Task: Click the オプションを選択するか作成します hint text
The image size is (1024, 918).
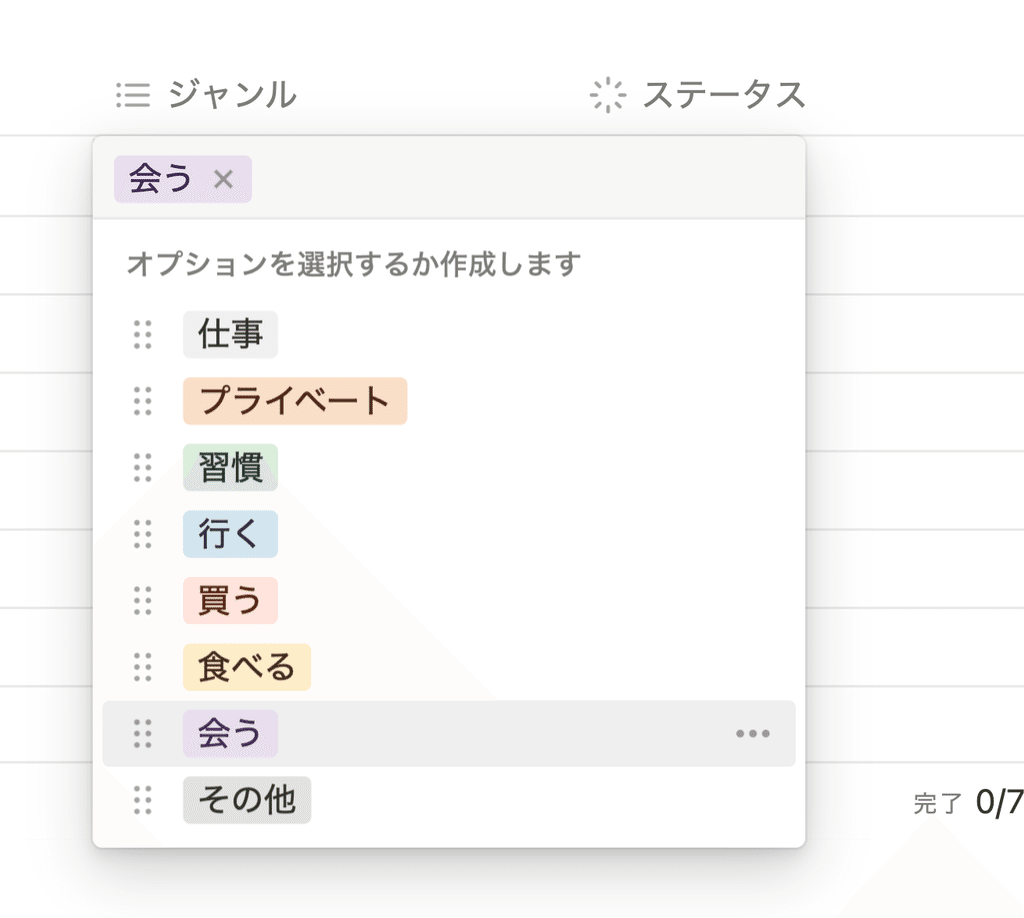Action: pyautogui.click(x=353, y=264)
